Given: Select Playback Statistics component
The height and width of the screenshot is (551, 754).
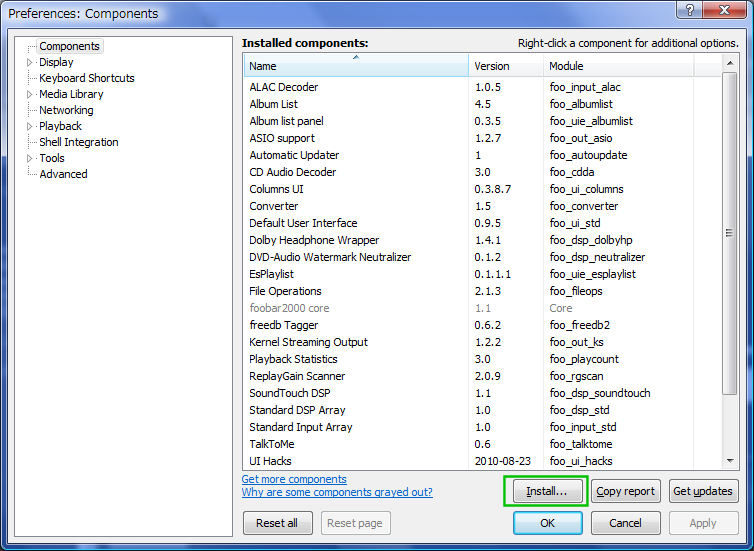Looking at the screenshot, I should coord(483,359).
